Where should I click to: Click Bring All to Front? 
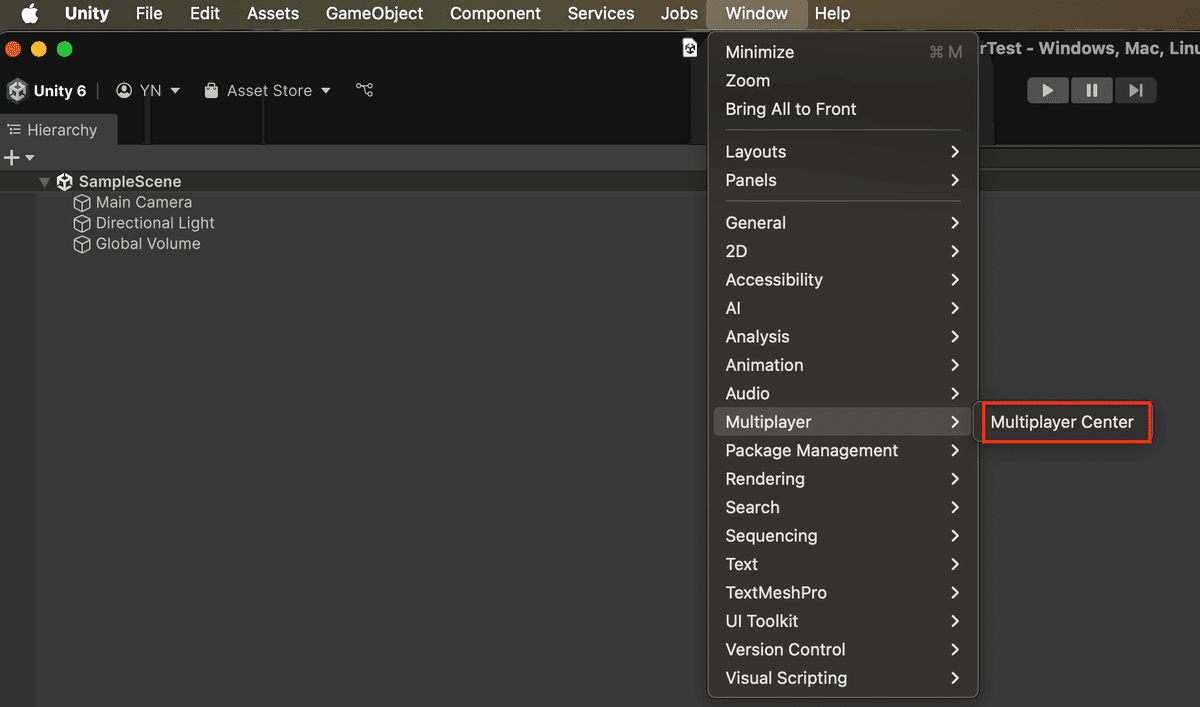point(791,109)
